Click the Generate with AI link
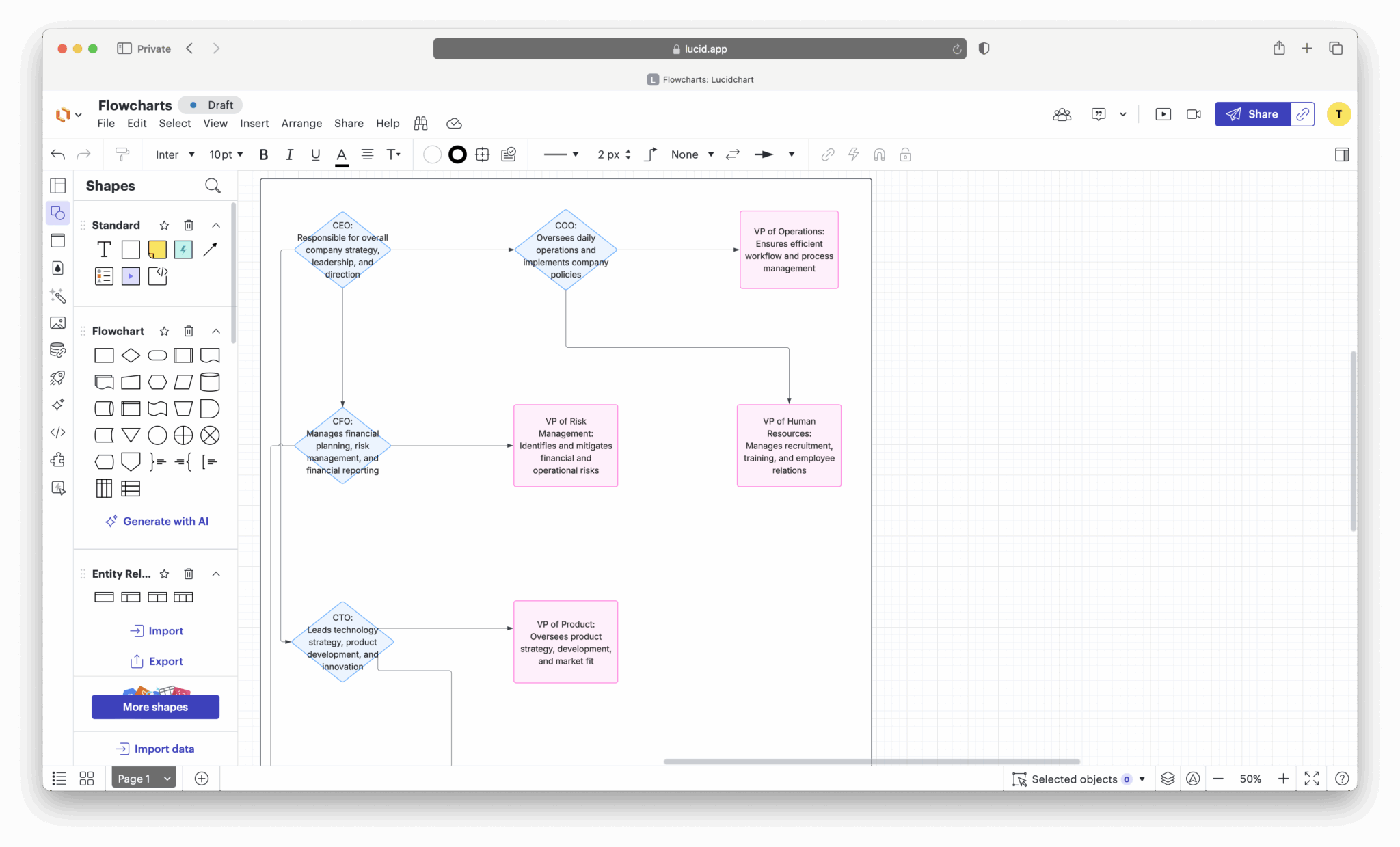This screenshot has width=1400, height=847. pos(157,521)
